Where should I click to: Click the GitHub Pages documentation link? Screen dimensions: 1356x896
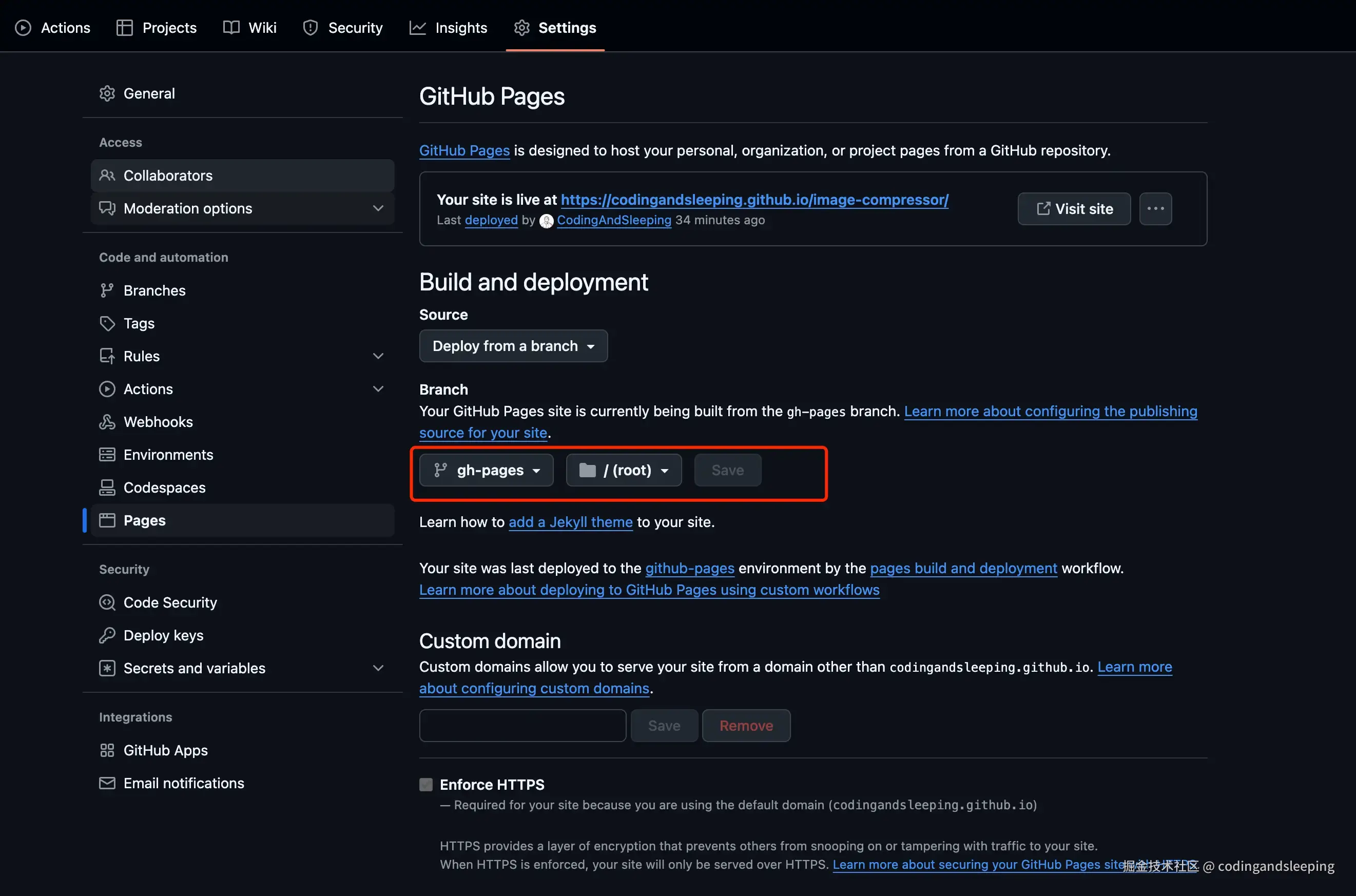click(x=464, y=150)
